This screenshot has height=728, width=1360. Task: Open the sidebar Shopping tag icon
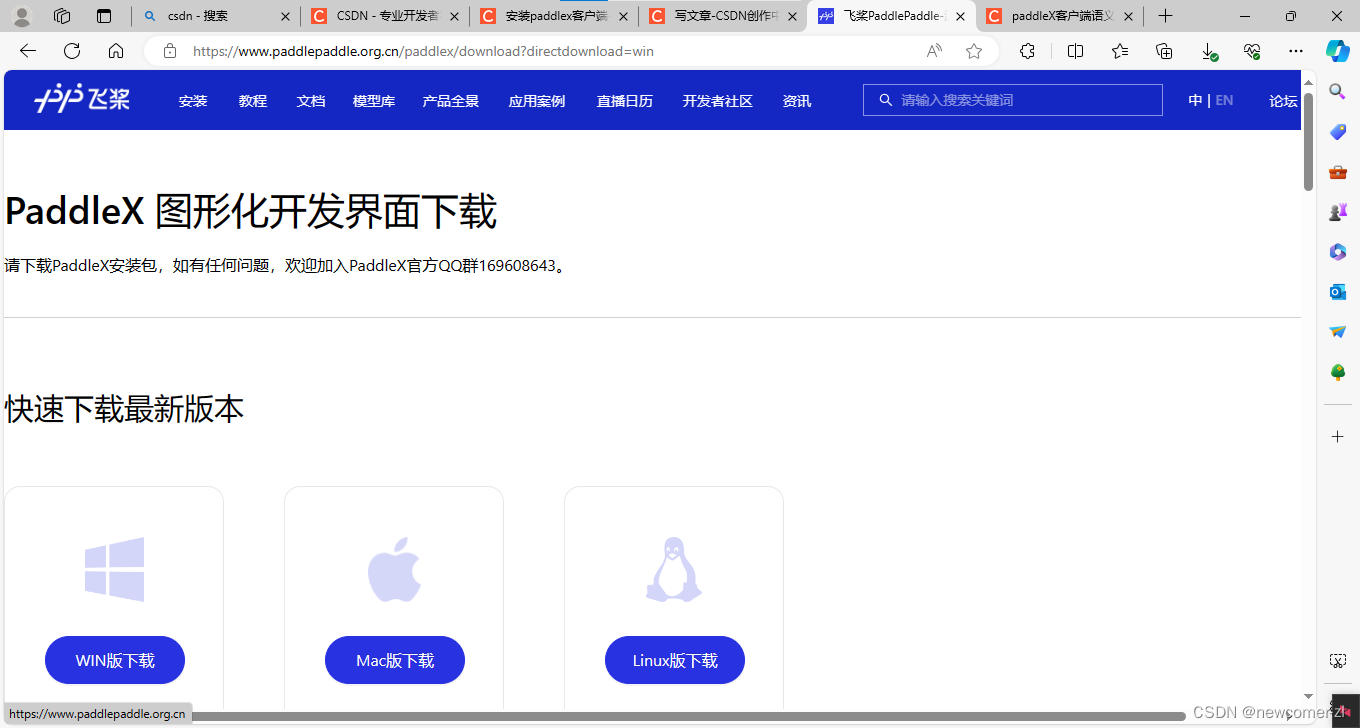1338,132
